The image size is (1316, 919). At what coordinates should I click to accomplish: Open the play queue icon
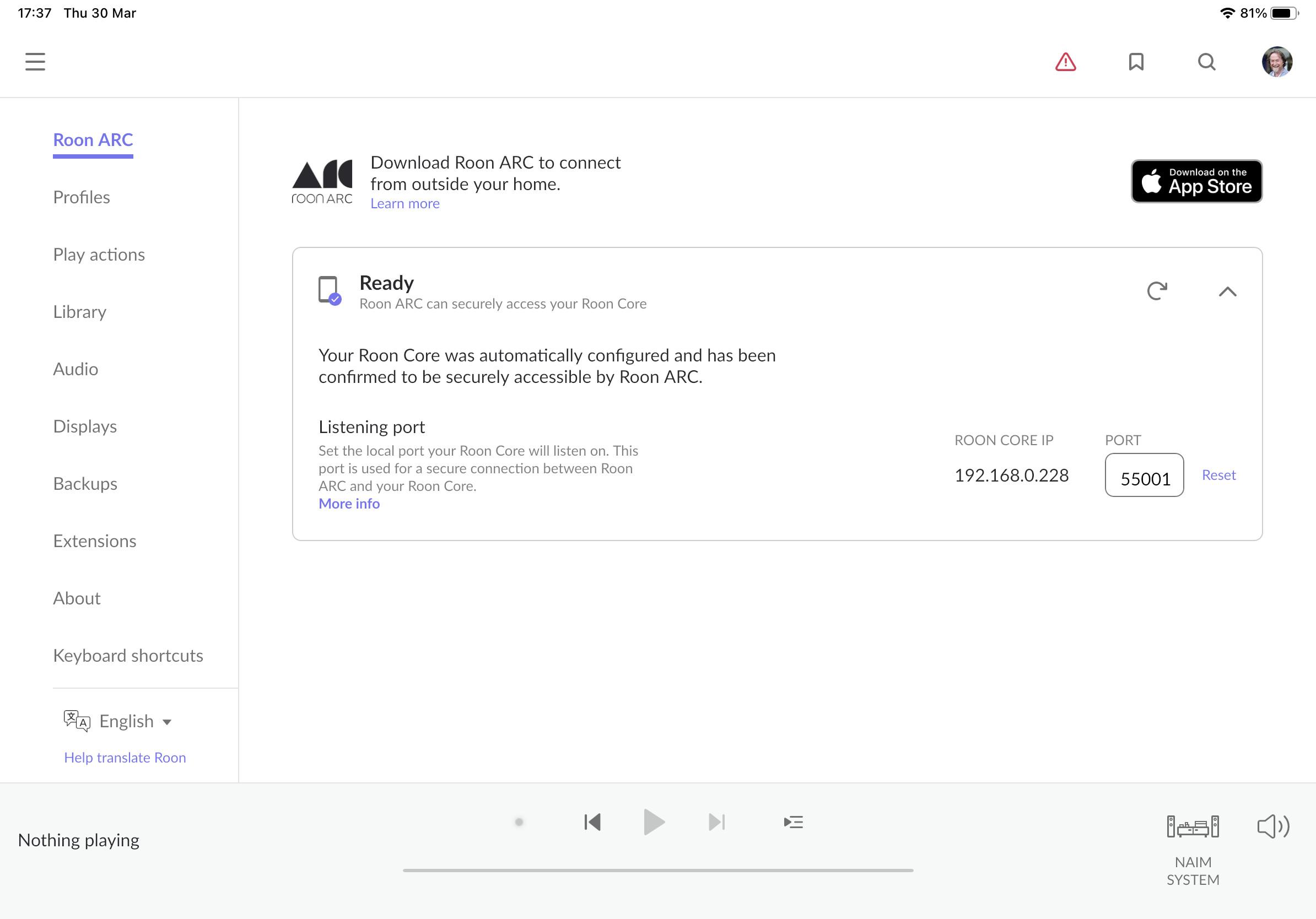click(x=793, y=822)
